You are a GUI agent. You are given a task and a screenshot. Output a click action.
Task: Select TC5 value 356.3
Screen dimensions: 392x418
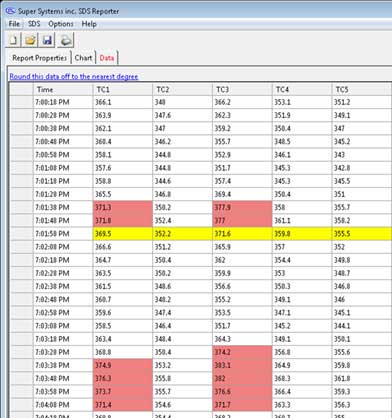tap(362, 405)
